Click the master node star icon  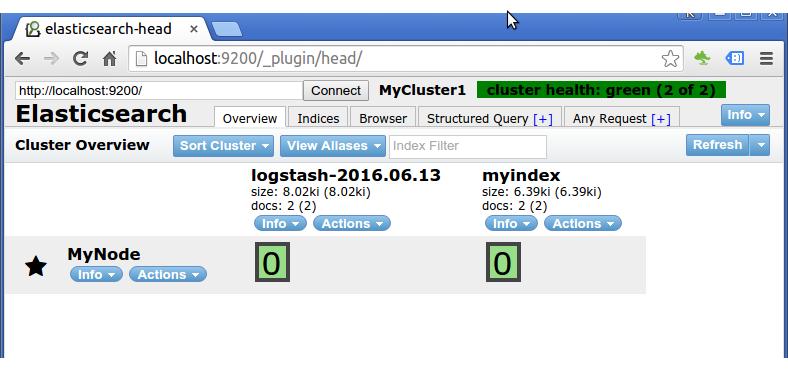coord(36,266)
